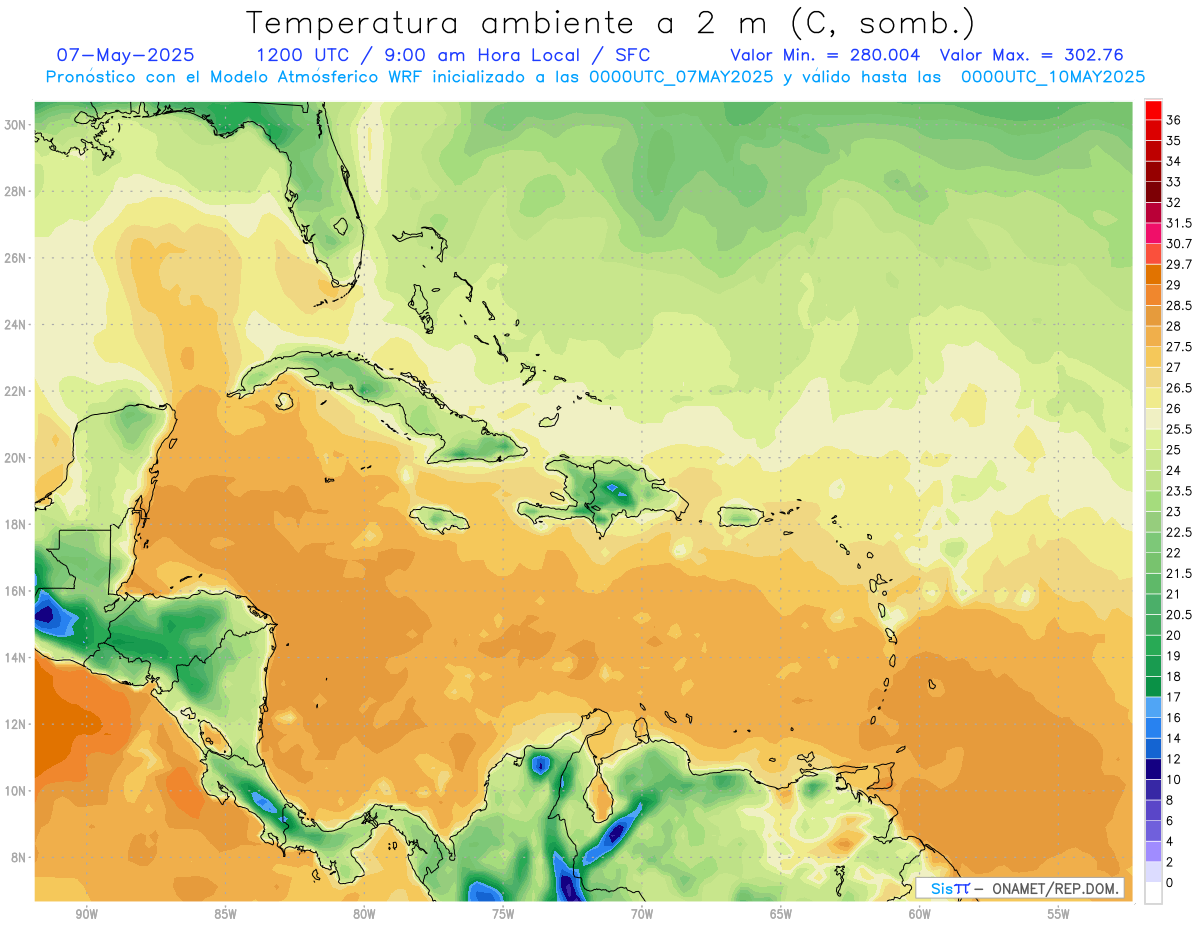The height and width of the screenshot is (927, 1200).
Task: Click the '25.5' value on the color scale
Action: (1179, 429)
